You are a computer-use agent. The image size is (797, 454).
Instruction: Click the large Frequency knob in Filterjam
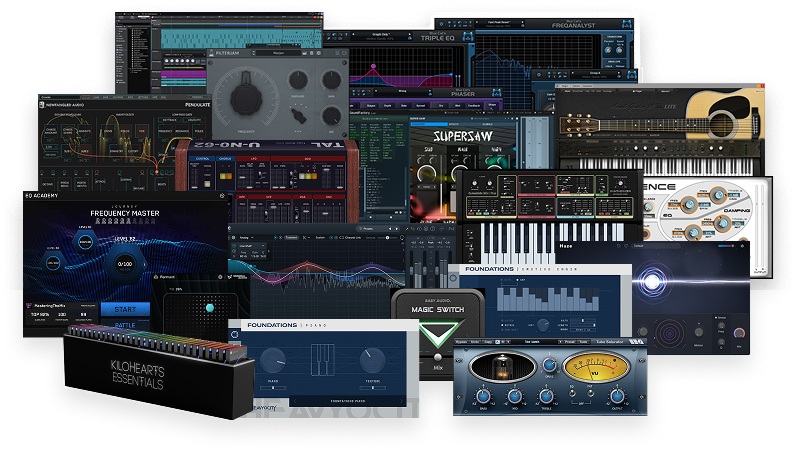tap(246, 98)
